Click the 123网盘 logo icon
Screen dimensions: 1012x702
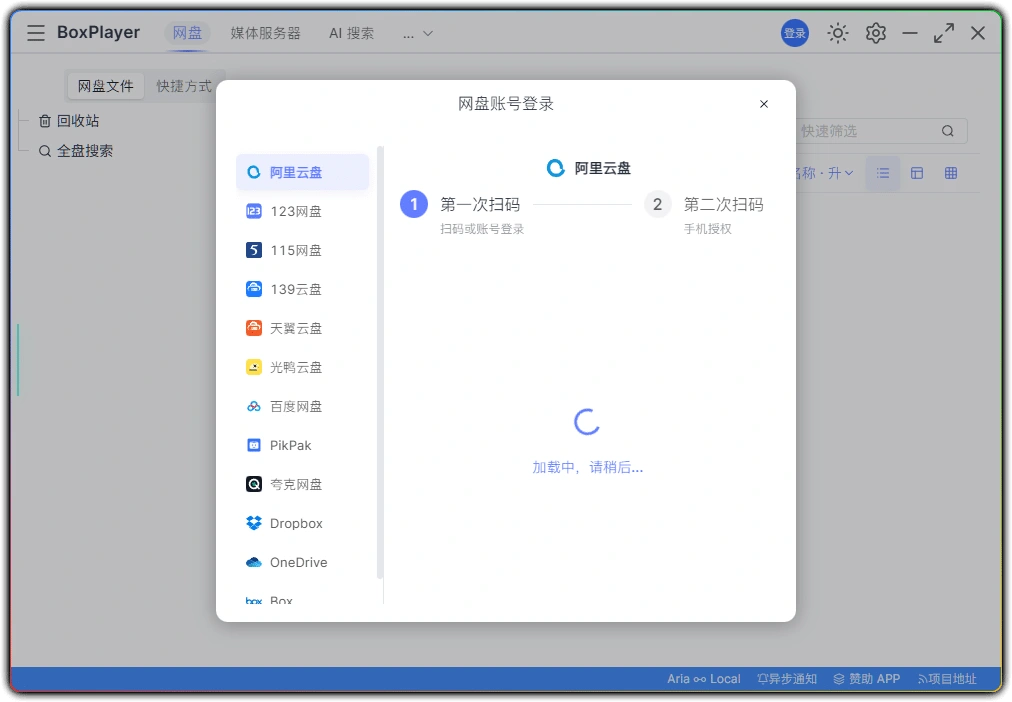[254, 211]
